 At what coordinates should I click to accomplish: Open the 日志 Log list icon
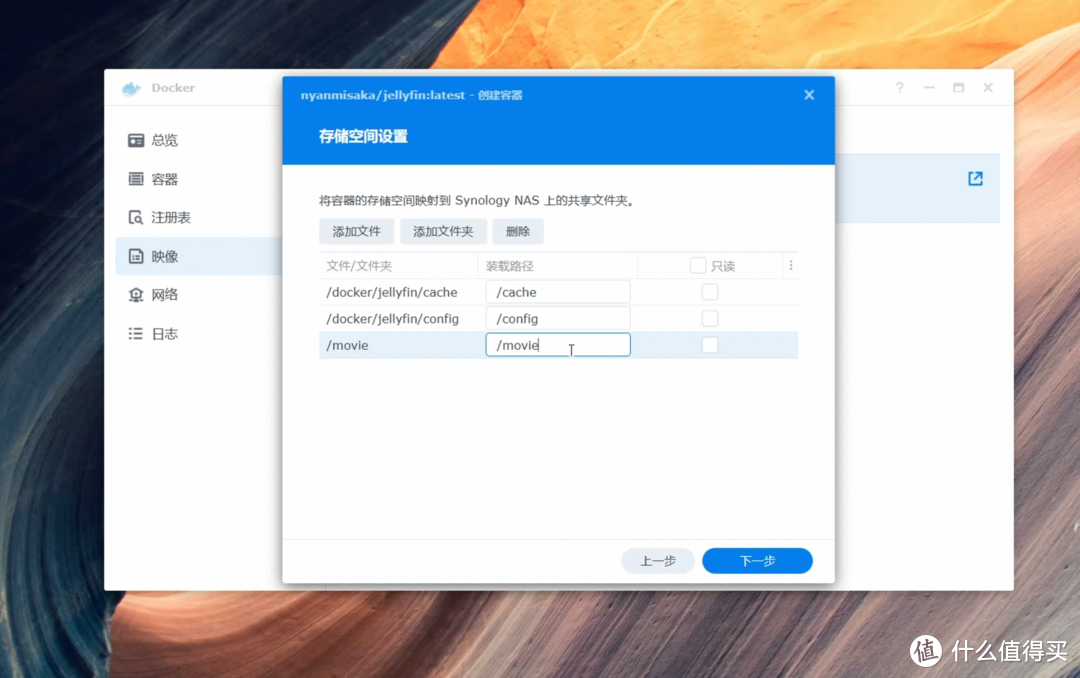(136, 334)
